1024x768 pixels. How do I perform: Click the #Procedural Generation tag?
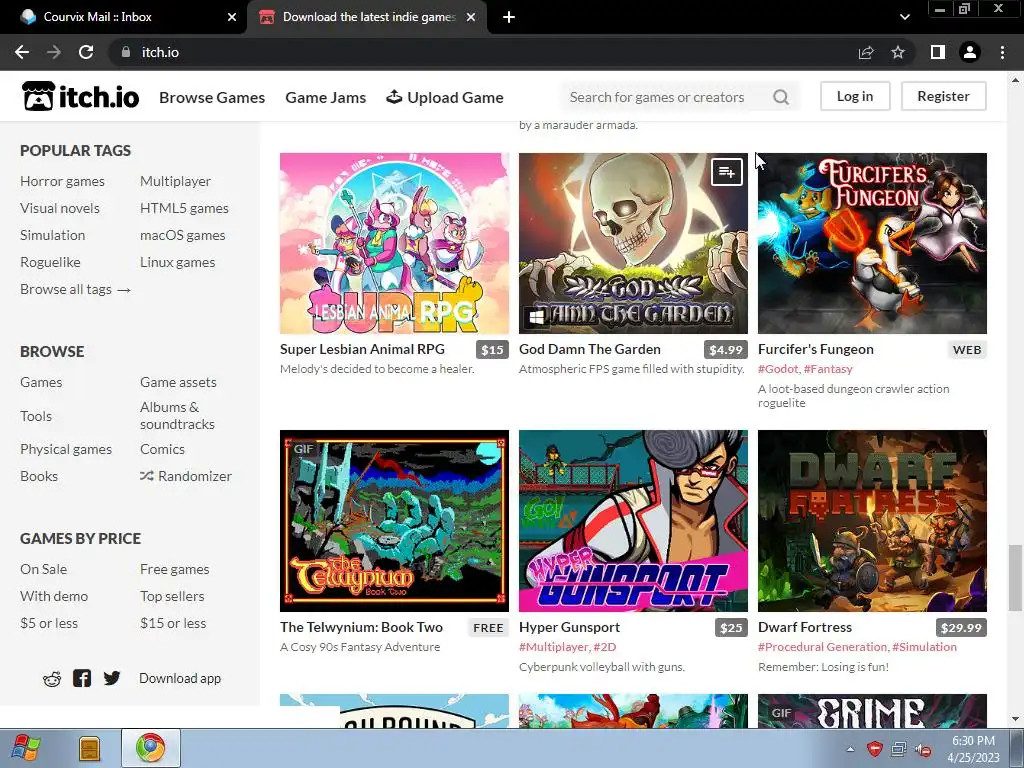tap(822, 647)
